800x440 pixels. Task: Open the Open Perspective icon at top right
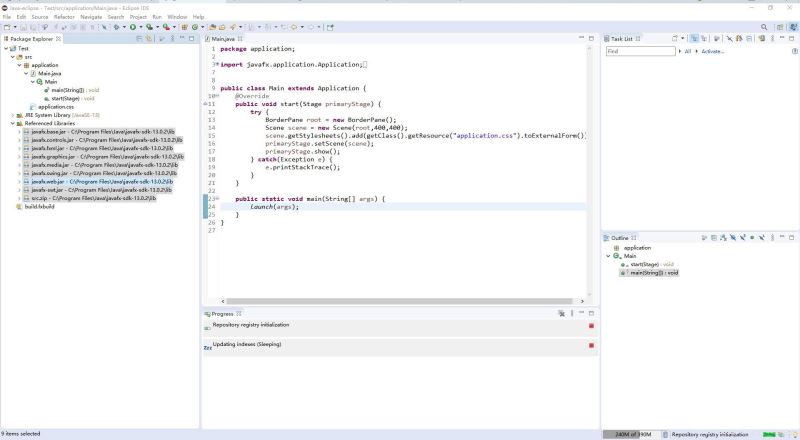pyautogui.click(x=779, y=27)
